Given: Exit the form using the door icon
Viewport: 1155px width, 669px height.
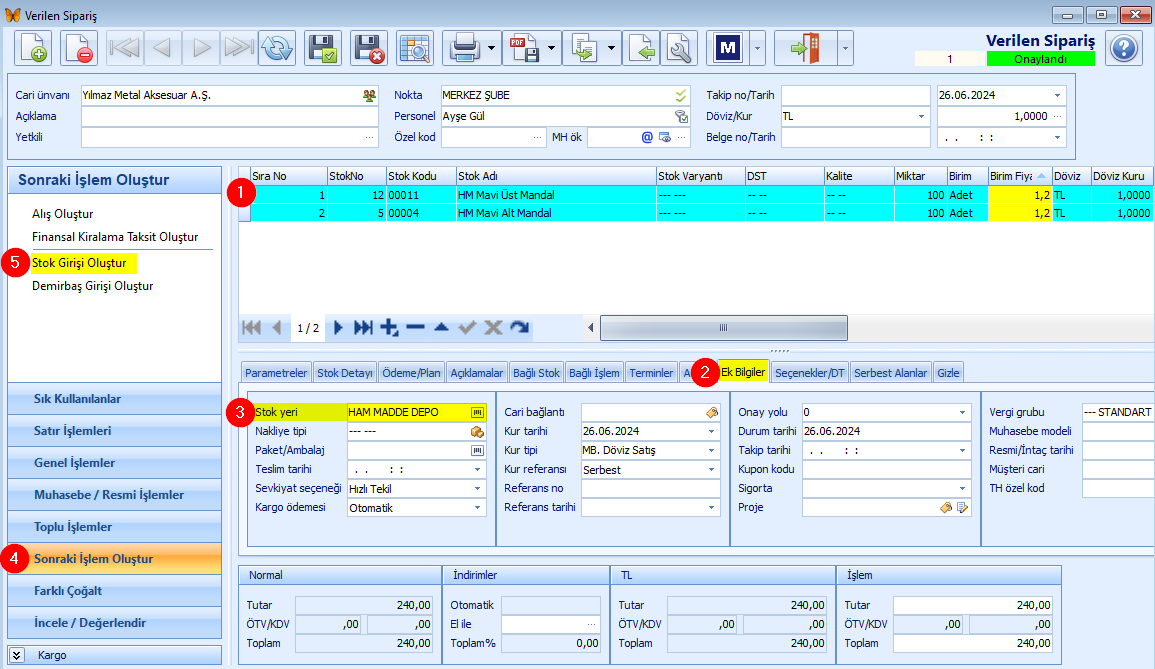Looking at the screenshot, I should pos(806,49).
